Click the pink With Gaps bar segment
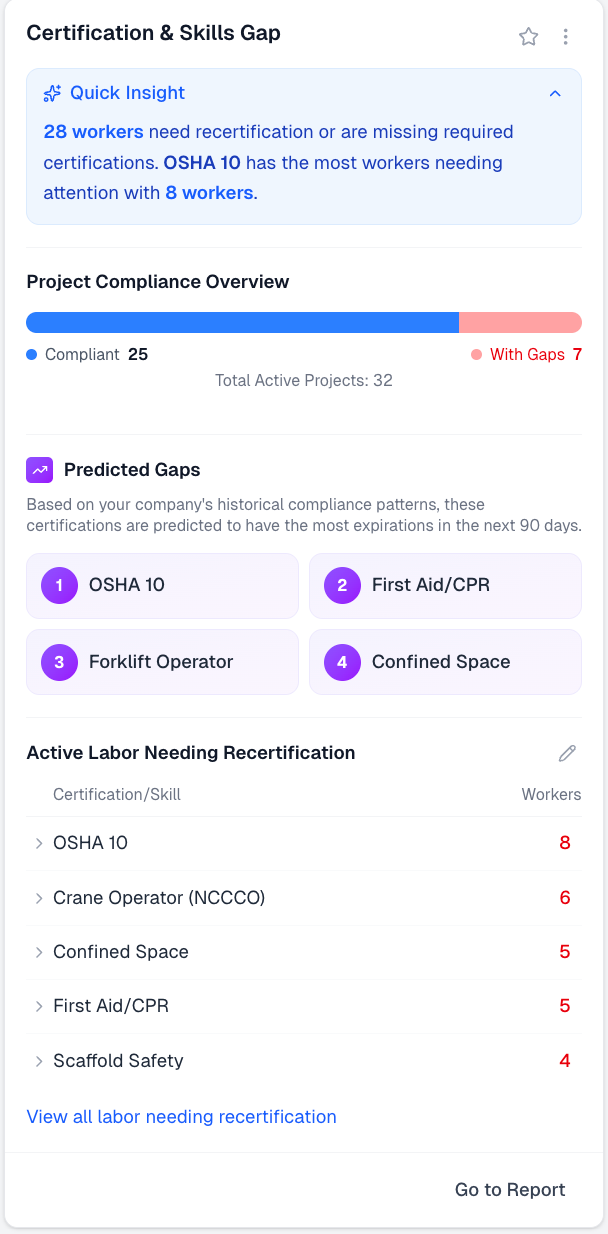This screenshot has width=608, height=1234. coord(520,322)
